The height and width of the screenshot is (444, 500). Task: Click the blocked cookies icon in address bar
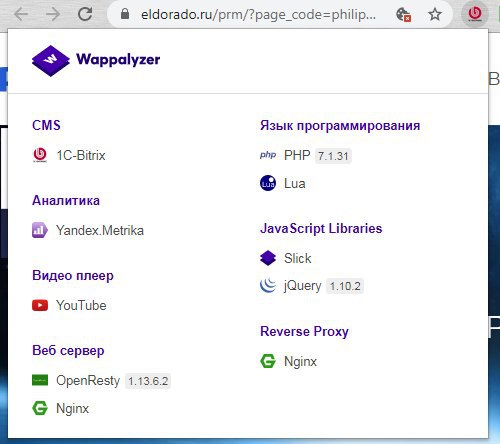pyautogui.click(x=403, y=15)
